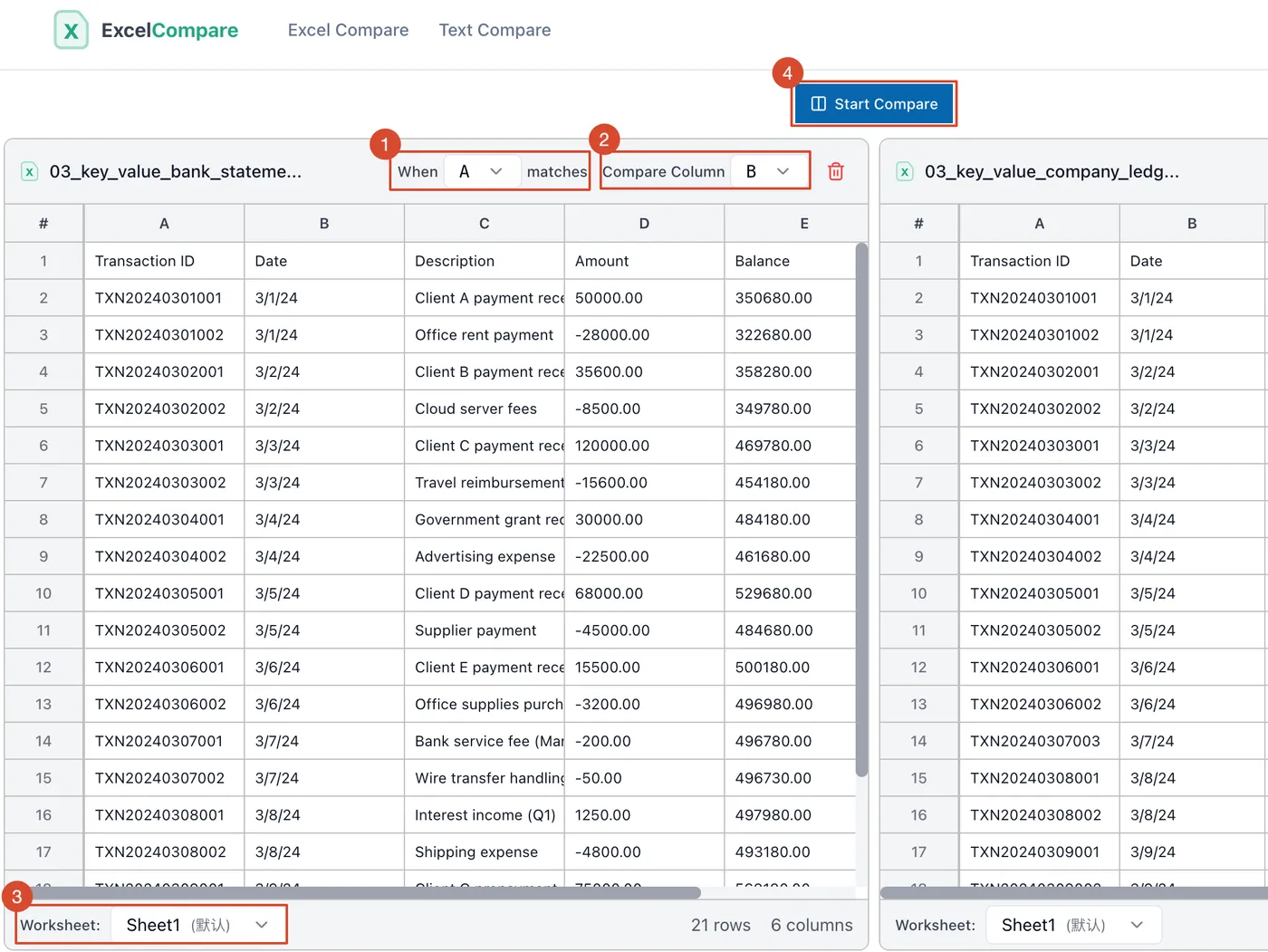Click left table cell 'Amount'
1268x952 pixels.
(x=644, y=261)
